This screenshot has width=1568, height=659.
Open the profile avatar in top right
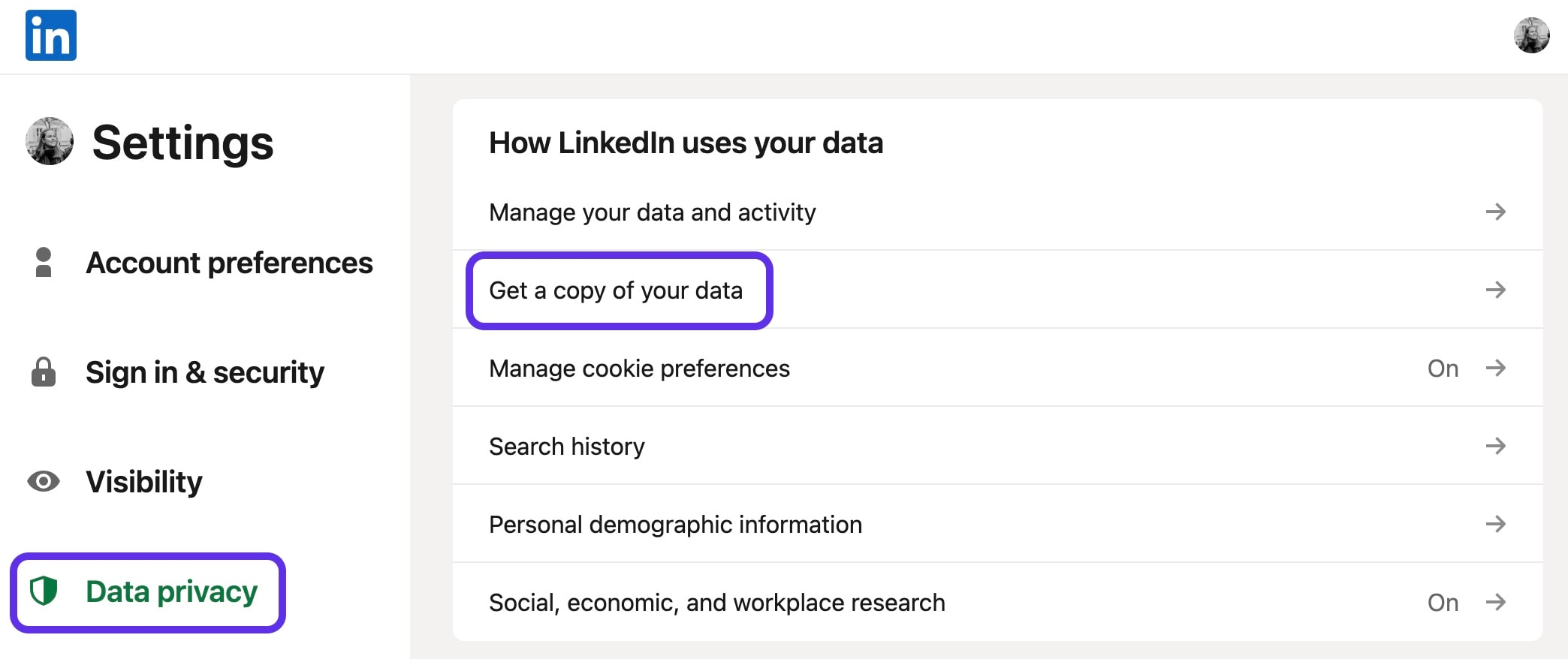click(x=1531, y=35)
